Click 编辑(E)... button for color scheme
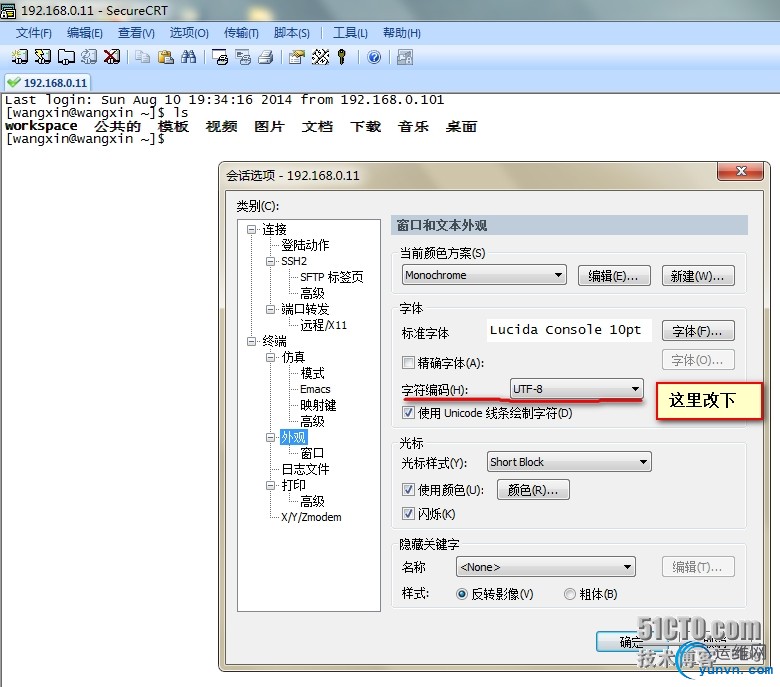The height and width of the screenshot is (687, 780). coord(614,276)
